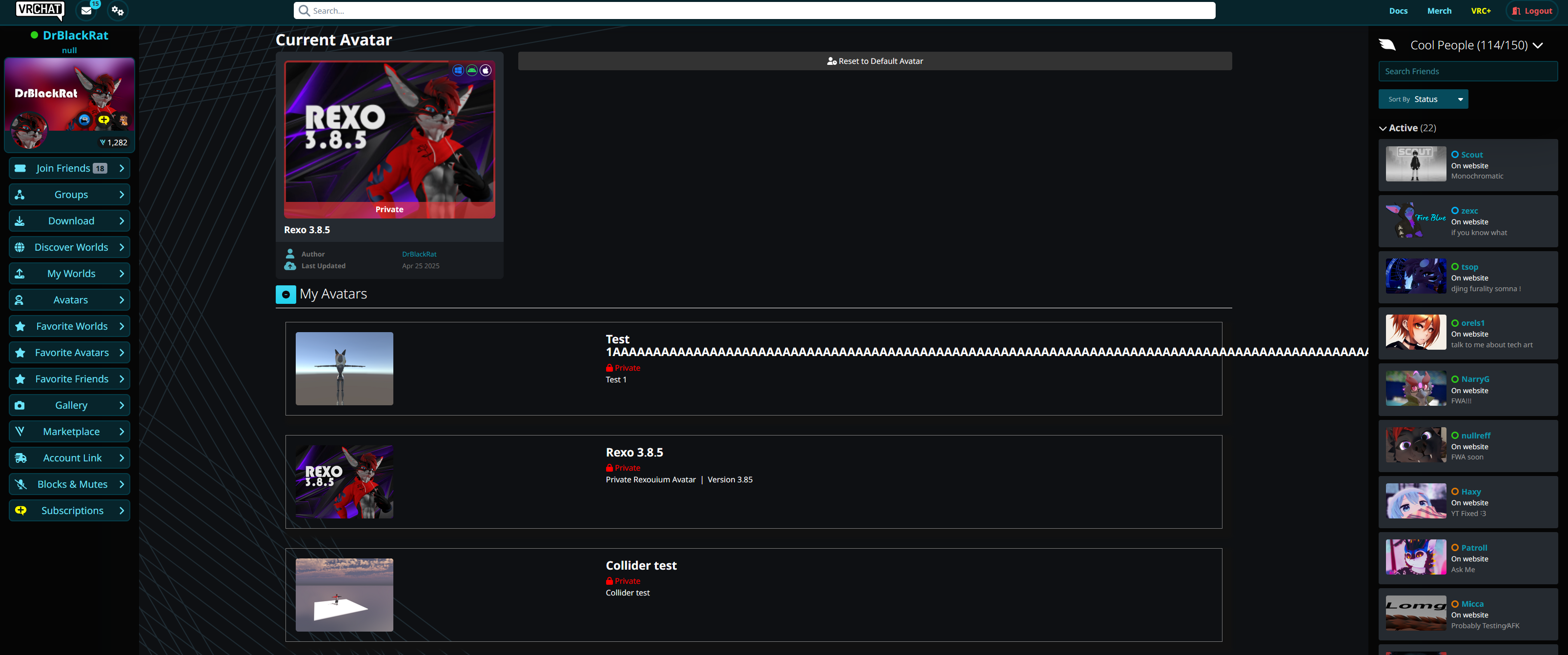Click the Download arrow icon
The height and width of the screenshot is (655, 1568).
point(20,221)
